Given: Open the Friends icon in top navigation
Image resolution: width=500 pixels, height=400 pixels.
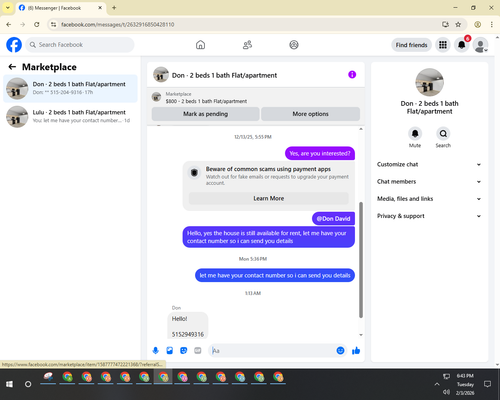Looking at the screenshot, I should pos(247,45).
